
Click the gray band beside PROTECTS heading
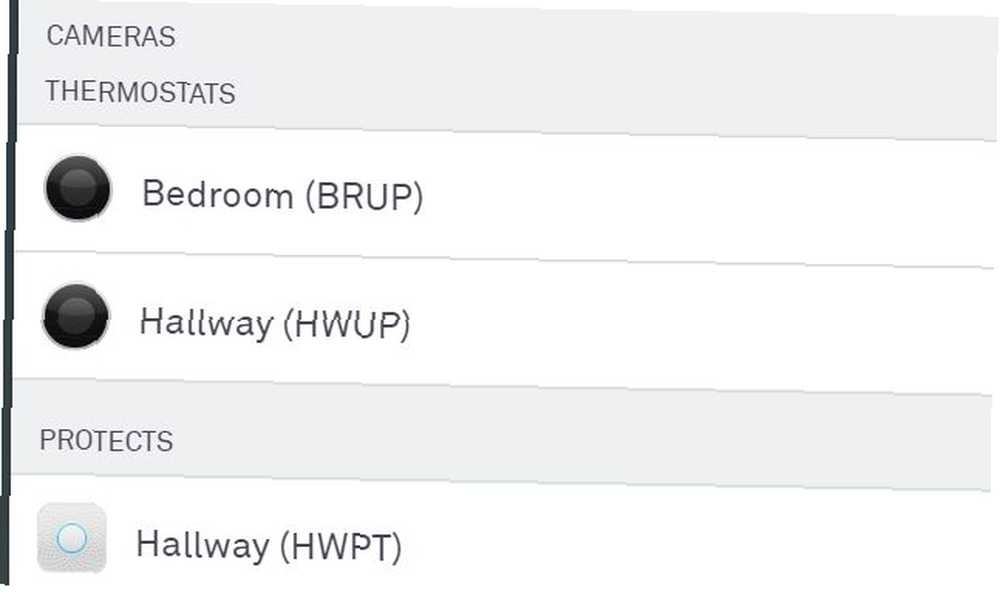[574, 441]
